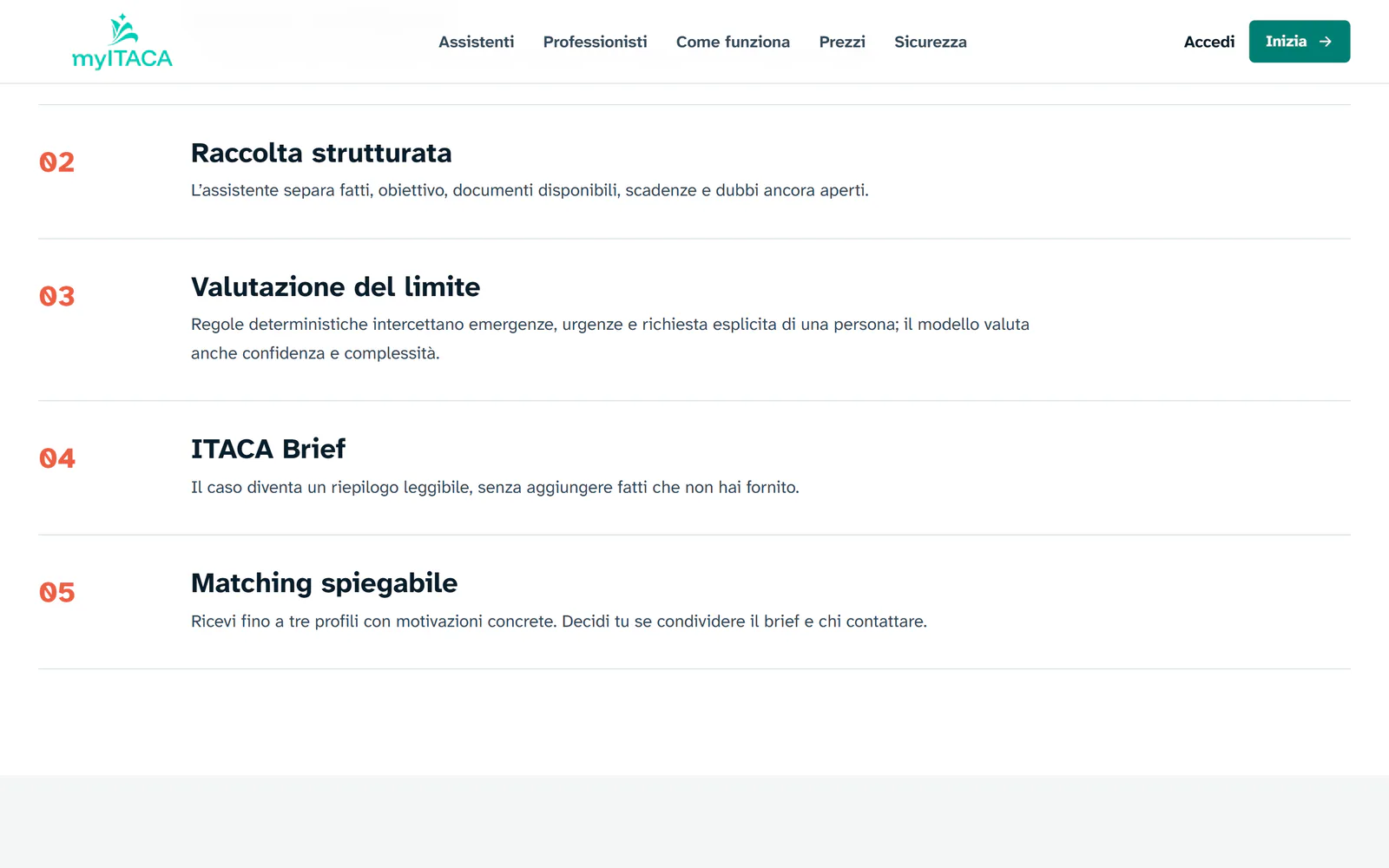The width and height of the screenshot is (1389, 868).
Task: Select the ITACA Brief heading
Action: pyautogui.click(x=268, y=449)
